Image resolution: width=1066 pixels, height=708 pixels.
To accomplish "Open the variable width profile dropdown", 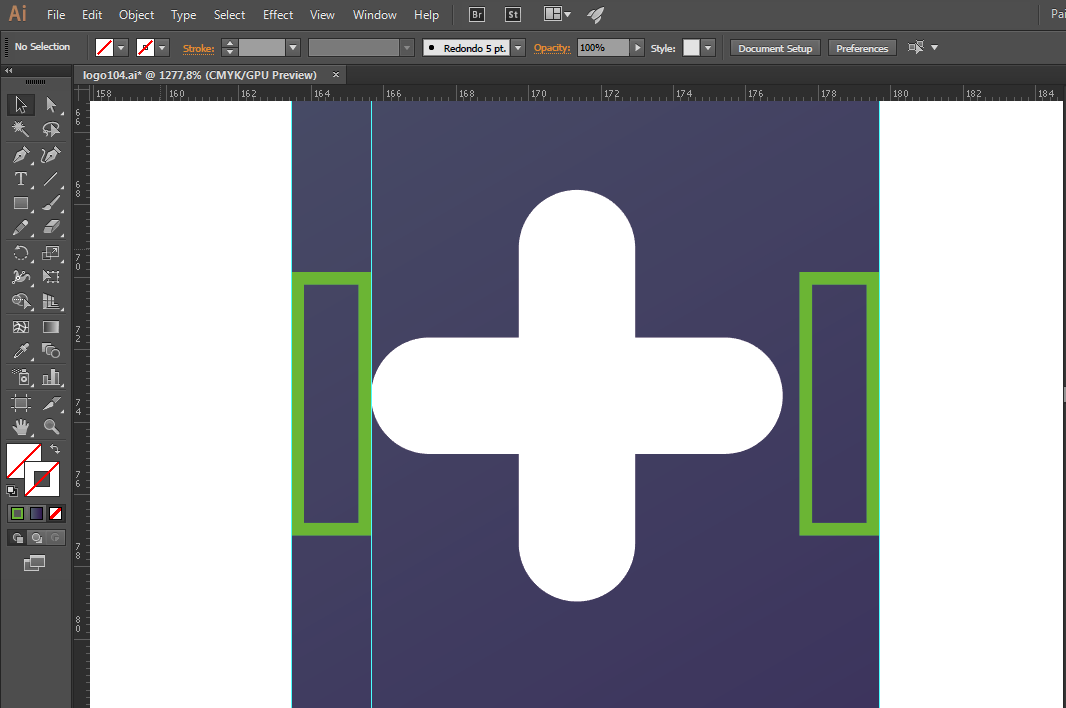I will pos(407,48).
